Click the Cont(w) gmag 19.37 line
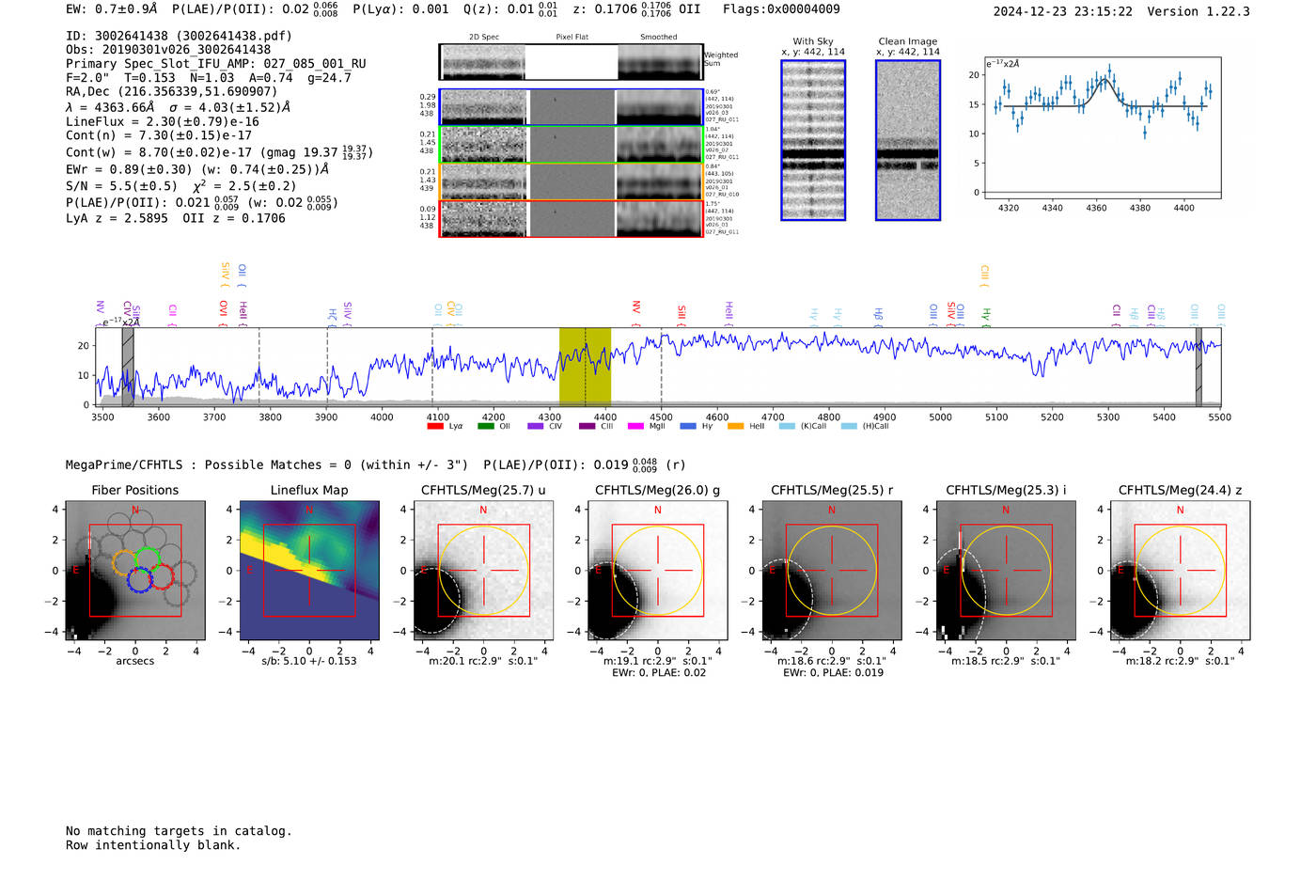The height and width of the screenshot is (896, 1316). click(219, 151)
